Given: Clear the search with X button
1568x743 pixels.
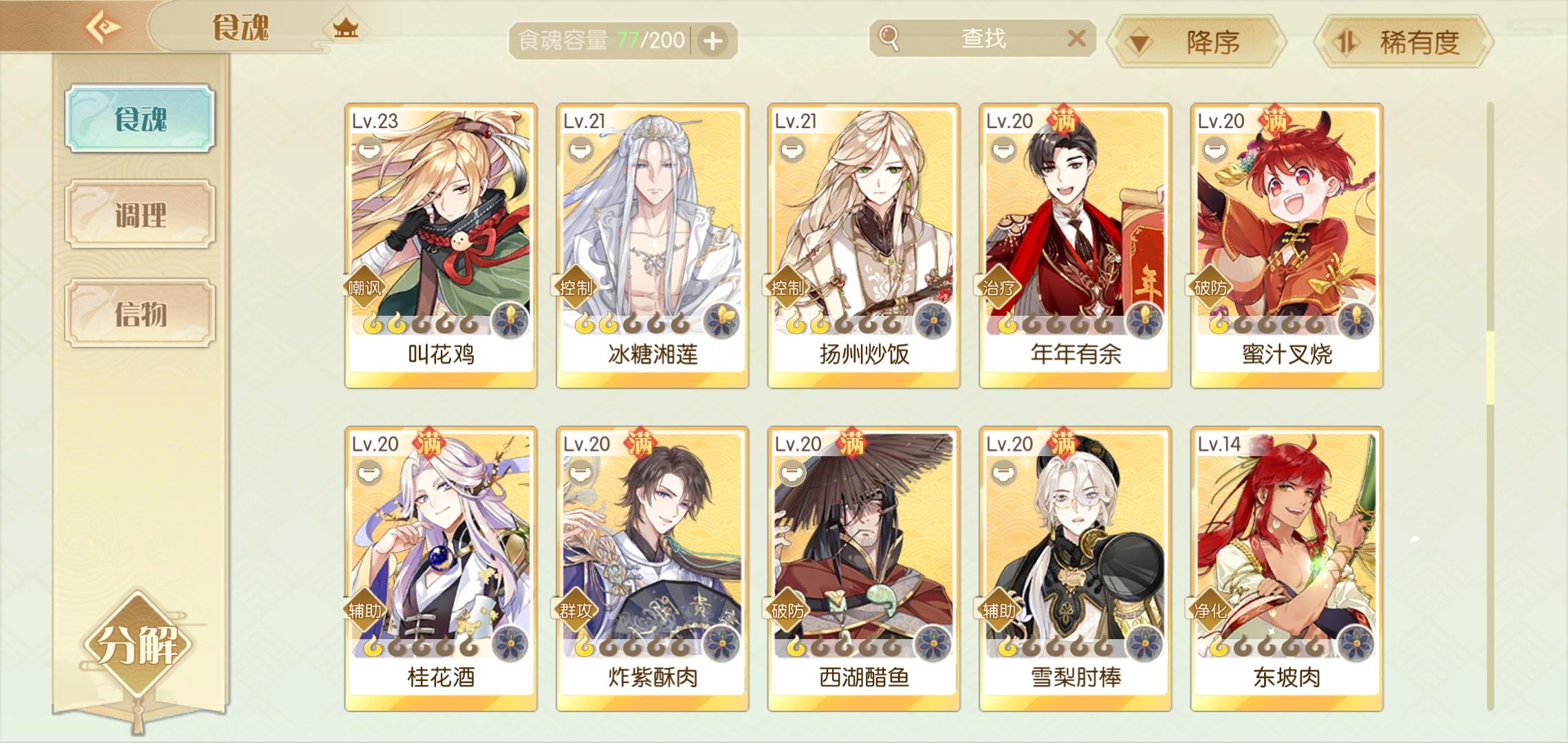Looking at the screenshot, I should click(1076, 39).
